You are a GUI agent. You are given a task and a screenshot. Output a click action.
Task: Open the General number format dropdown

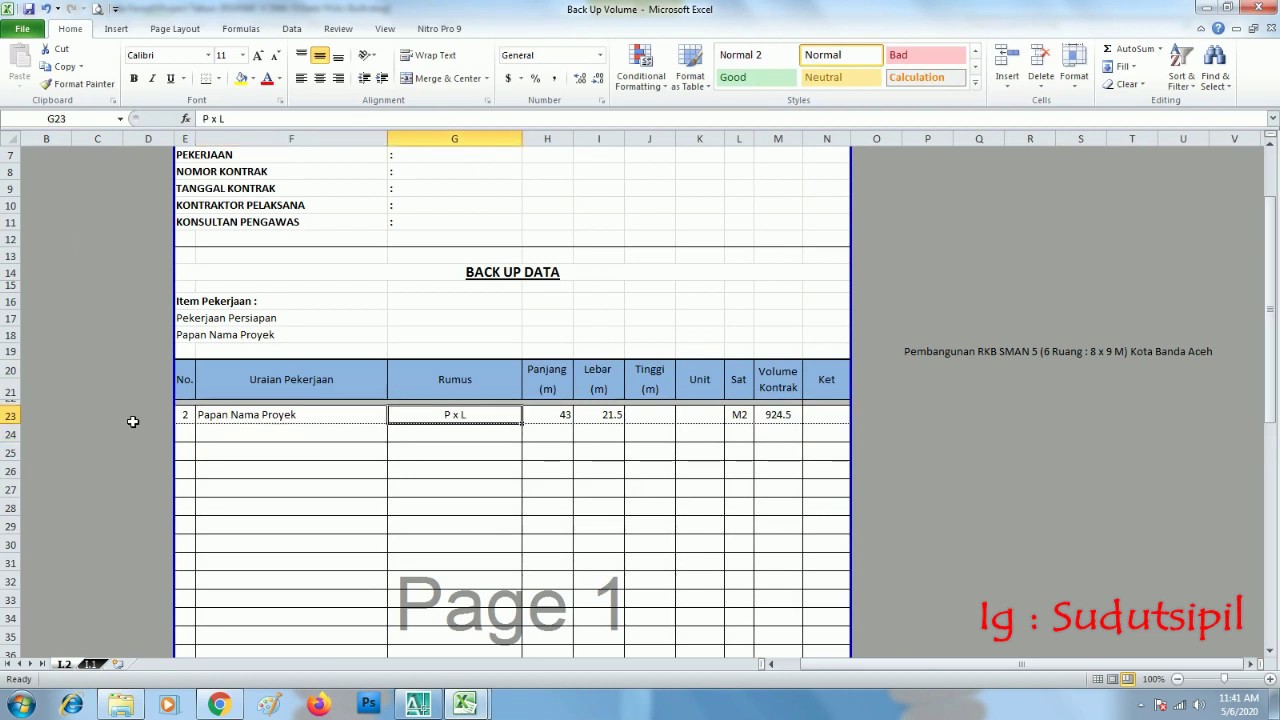(x=600, y=55)
